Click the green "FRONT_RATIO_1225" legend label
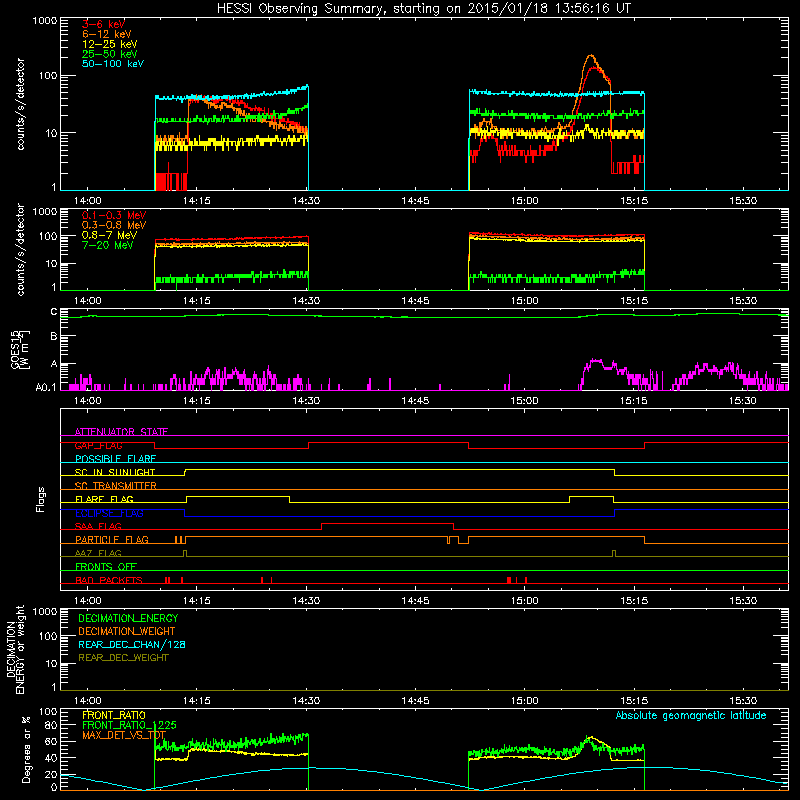This screenshot has height=800, width=800. [129, 725]
